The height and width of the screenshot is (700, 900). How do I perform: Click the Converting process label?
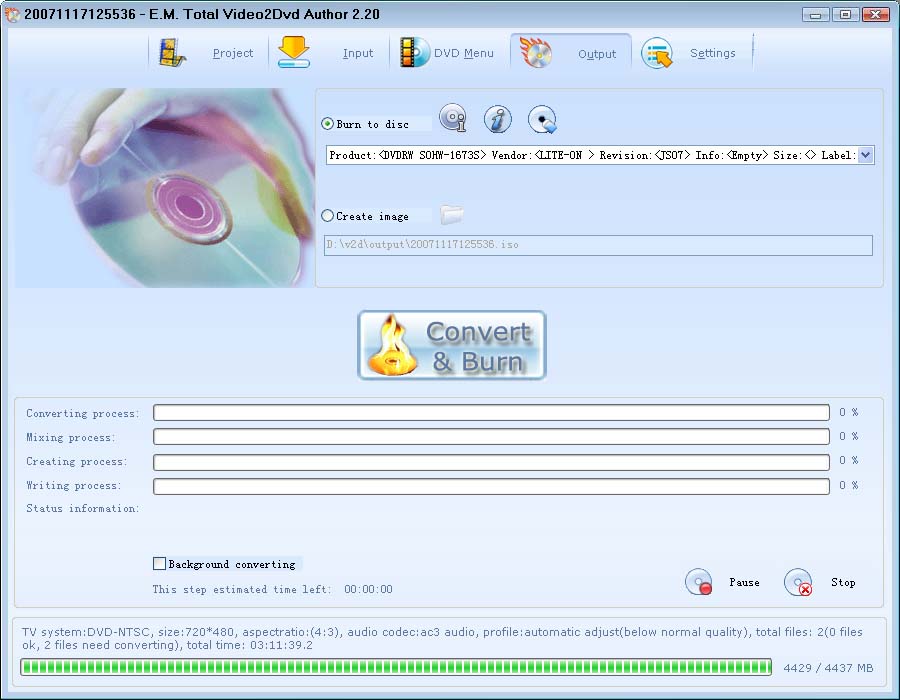click(x=83, y=414)
